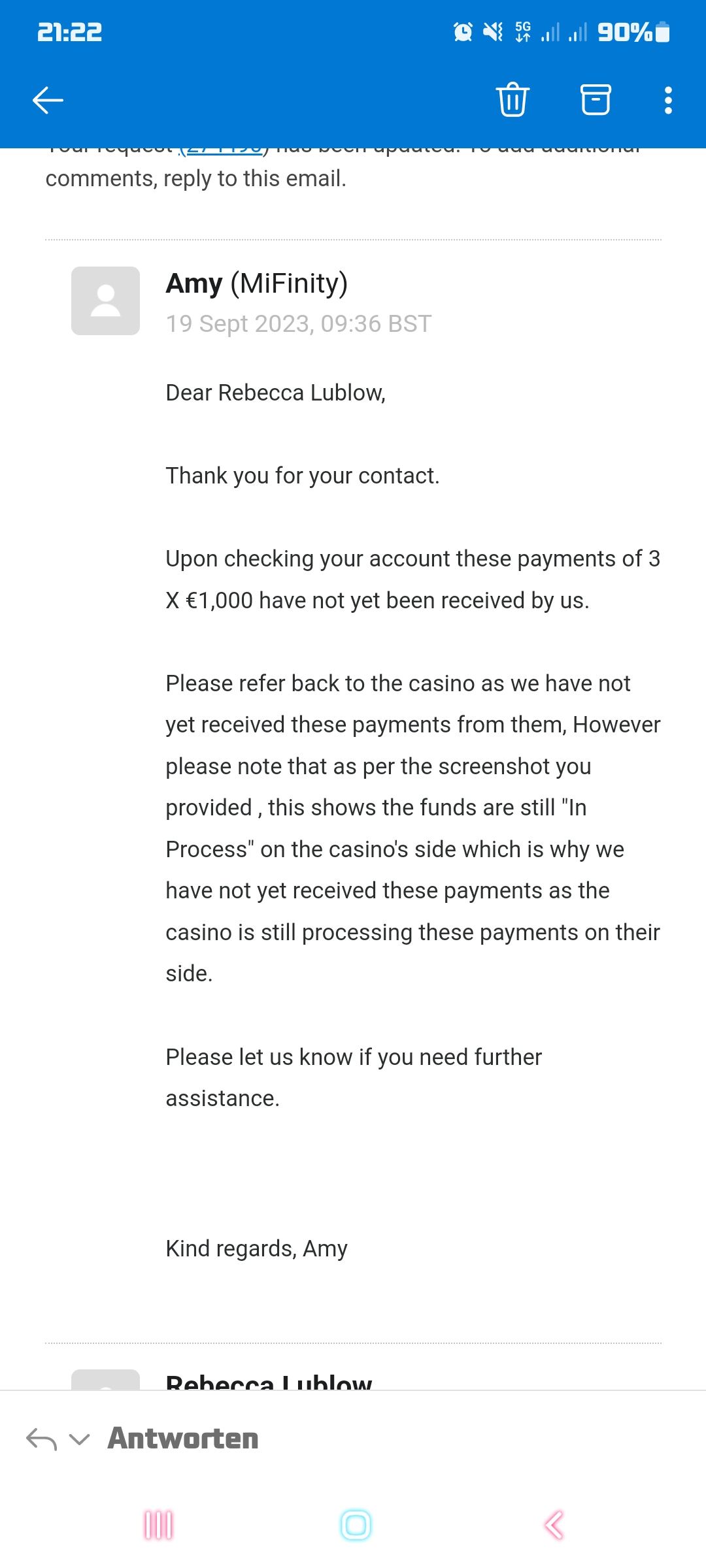
Task: Open the three-dot overflow menu
Action: coord(667,100)
